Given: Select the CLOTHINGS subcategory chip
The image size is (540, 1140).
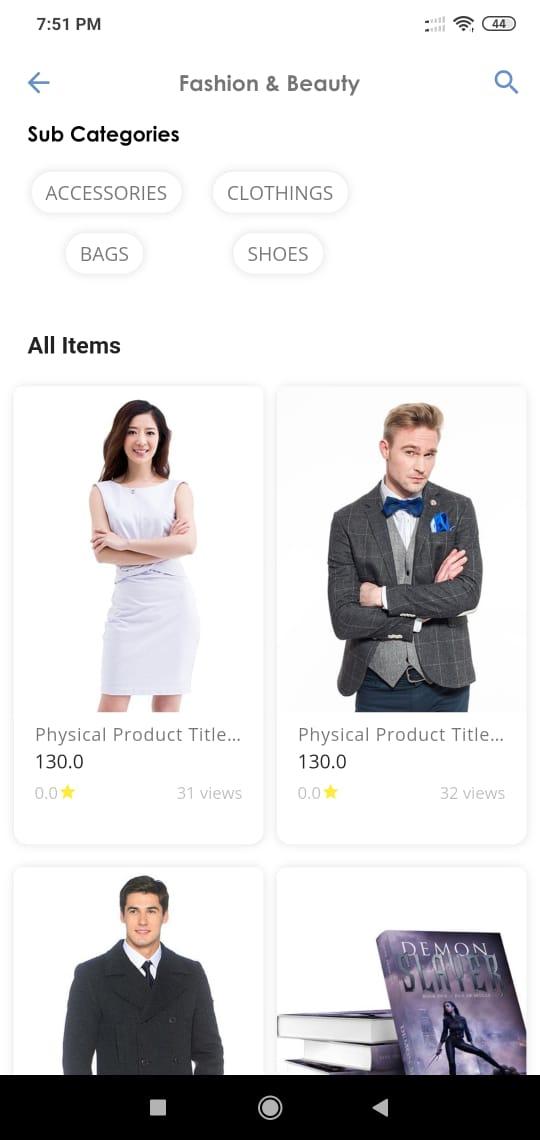Looking at the screenshot, I should point(280,193).
